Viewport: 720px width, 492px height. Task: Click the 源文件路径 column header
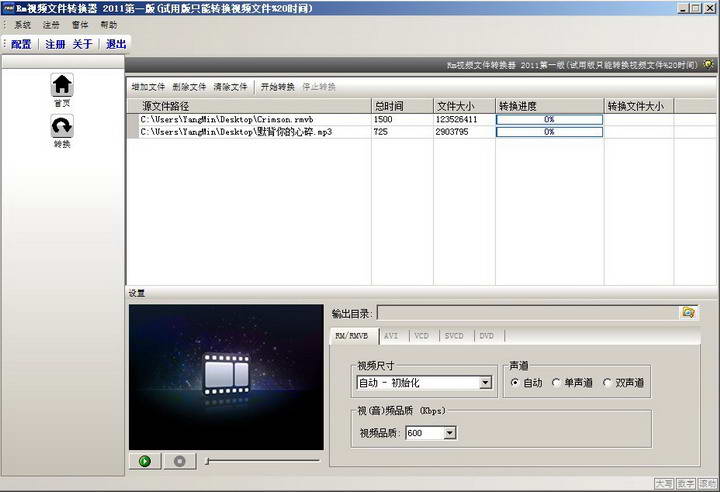pyautogui.click(x=248, y=106)
